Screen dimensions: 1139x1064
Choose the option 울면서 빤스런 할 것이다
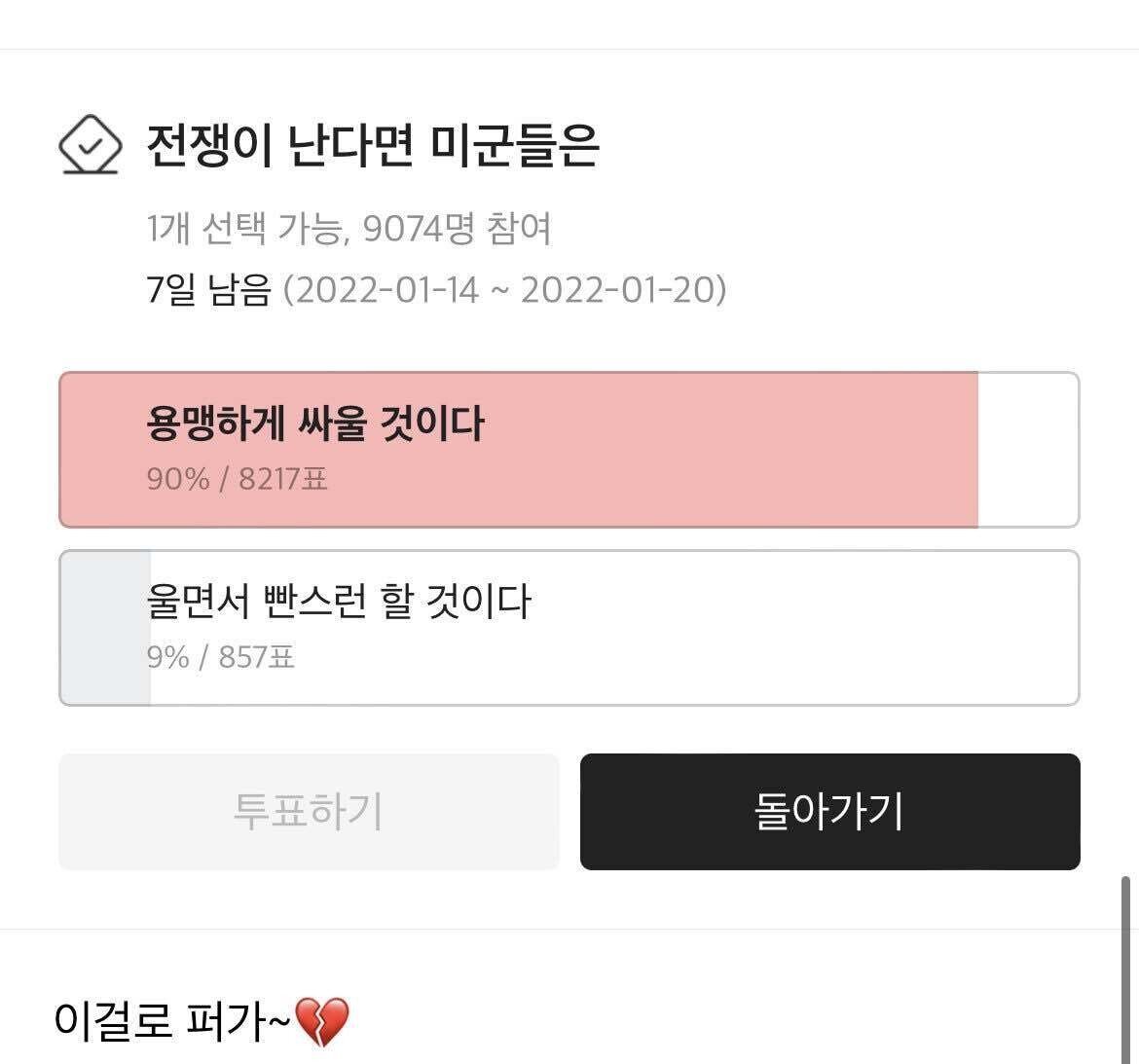click(338, 602)
